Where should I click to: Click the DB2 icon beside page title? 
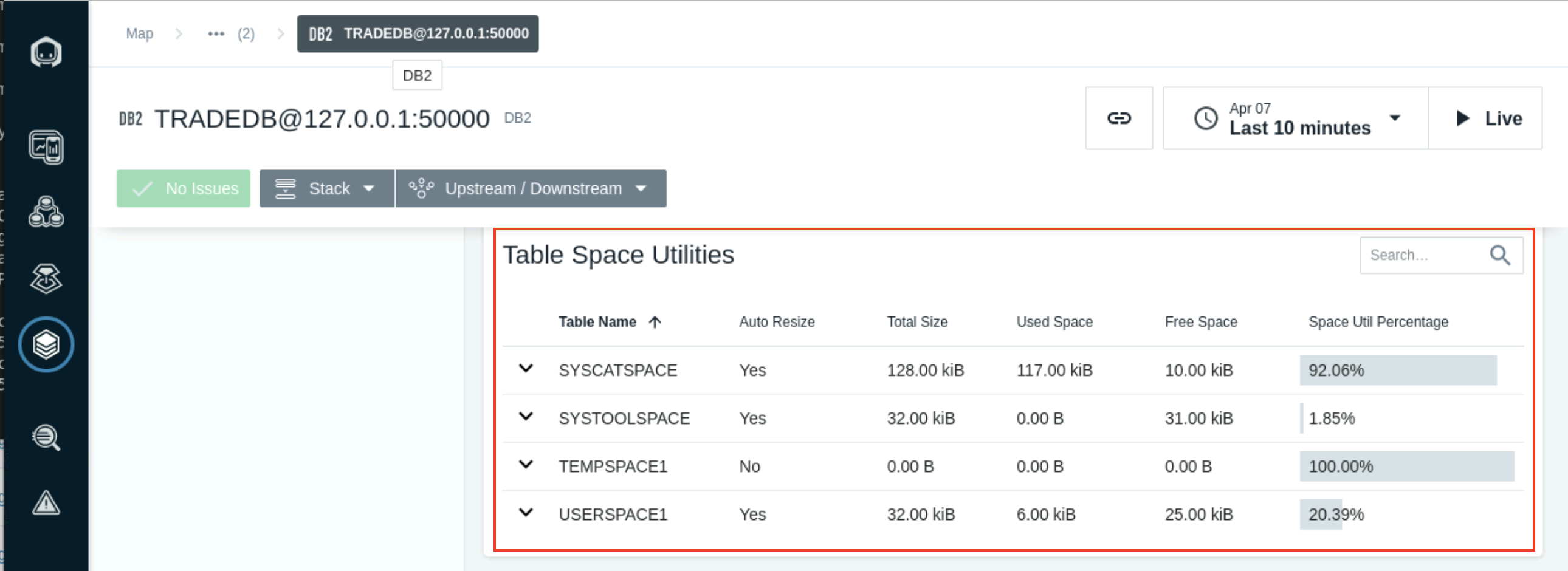pyautogui.click(x=130, y=118)
